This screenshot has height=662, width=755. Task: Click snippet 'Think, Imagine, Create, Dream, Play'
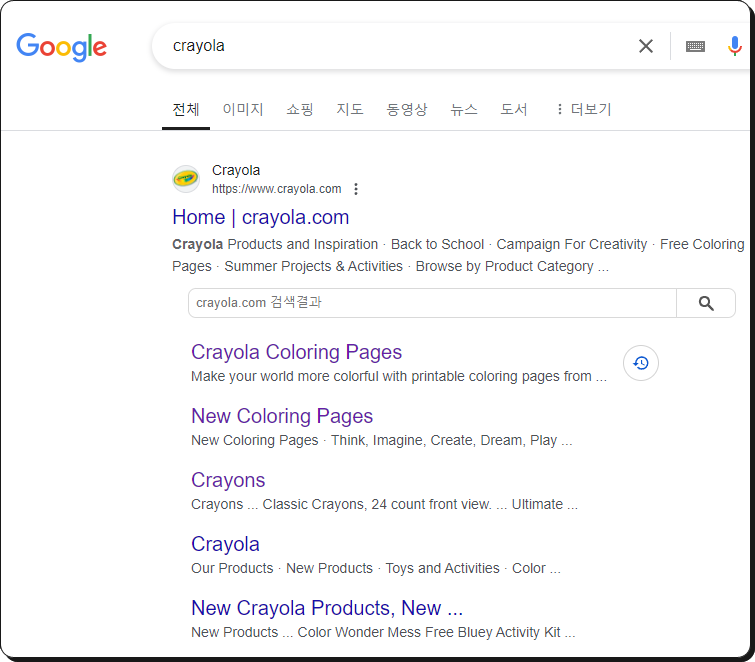coord(443,440)
